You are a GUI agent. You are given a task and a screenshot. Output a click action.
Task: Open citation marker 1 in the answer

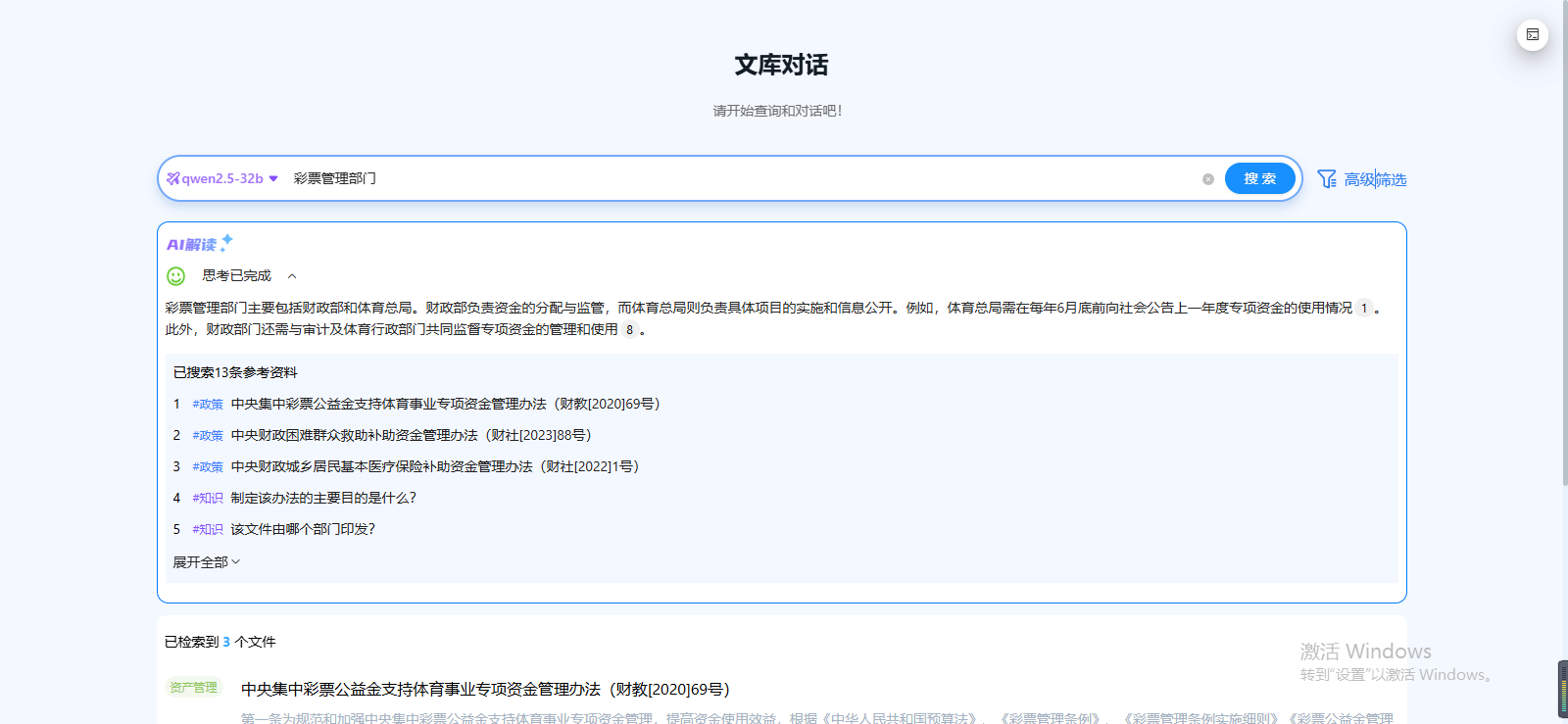(1363, 309)
